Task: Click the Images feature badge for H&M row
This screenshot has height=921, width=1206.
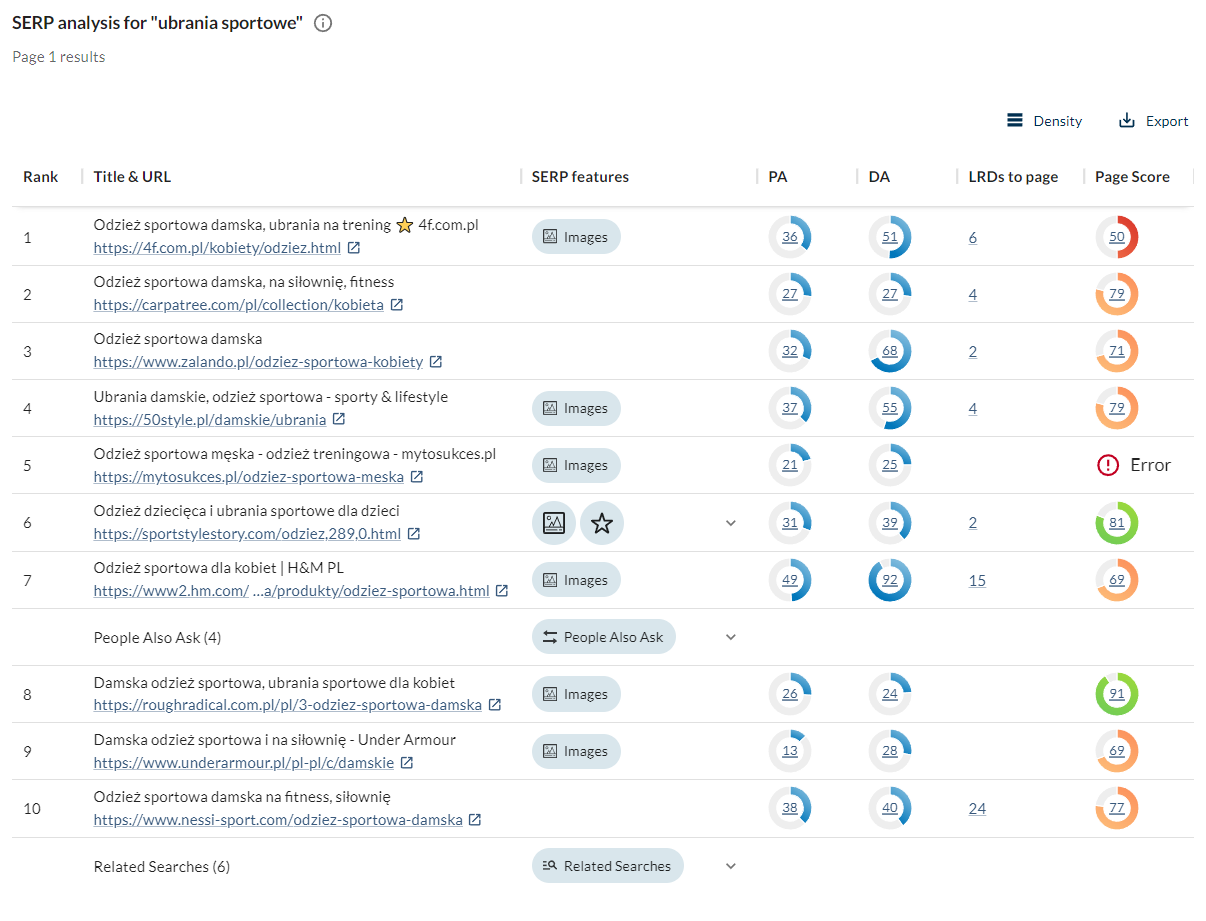Action: (x=576, y=580)
